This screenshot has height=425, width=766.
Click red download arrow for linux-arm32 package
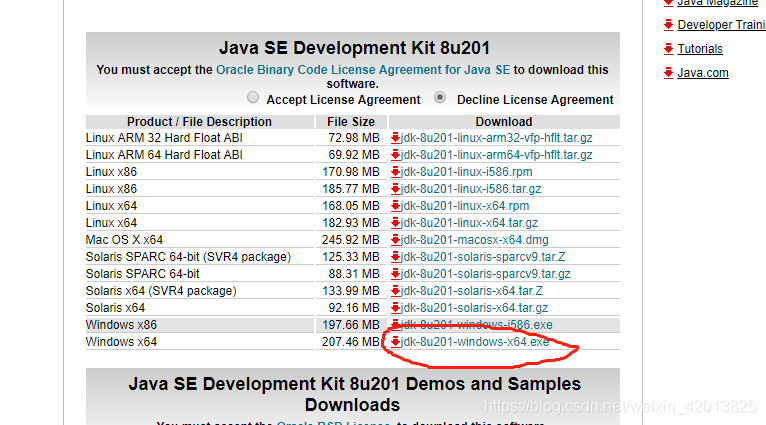coord(395,138)
